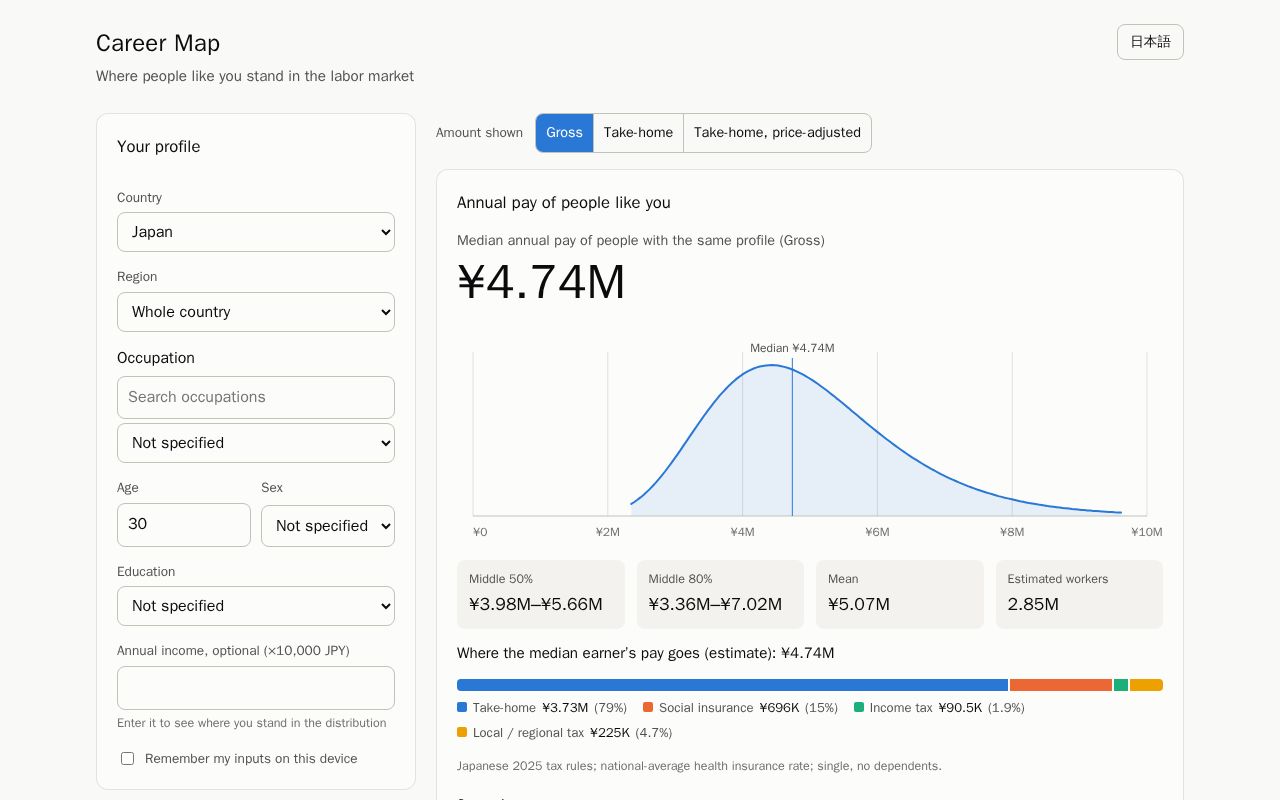Click the orange Social insurance legend swatch
This screenshot has width=1280, height=800.
point(648,707)
